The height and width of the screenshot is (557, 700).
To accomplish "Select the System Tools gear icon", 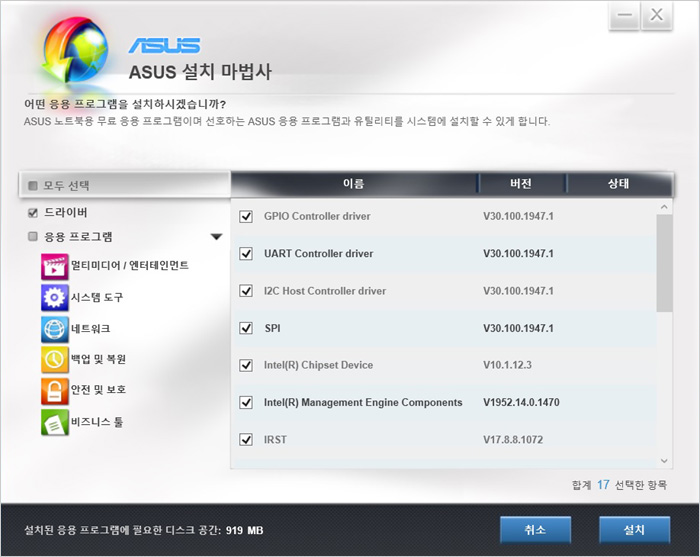I will click(x=54, y=298).
